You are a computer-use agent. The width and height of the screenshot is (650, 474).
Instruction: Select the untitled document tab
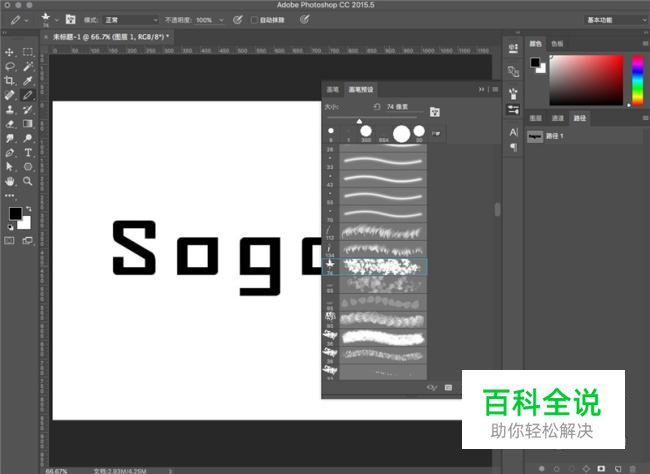click(x=110, y=37)
